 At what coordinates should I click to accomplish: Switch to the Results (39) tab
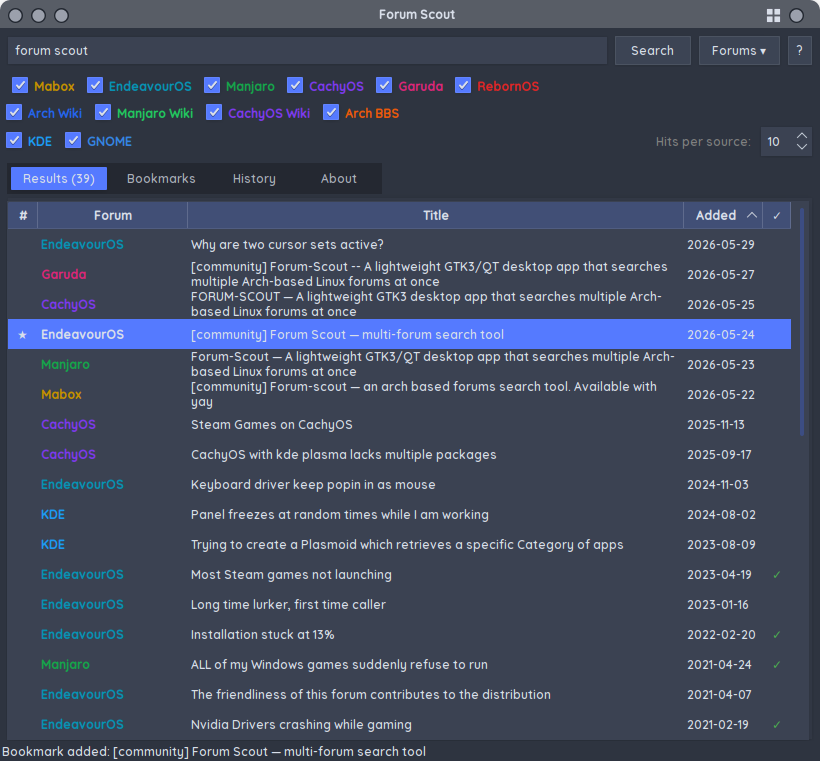(x=59, y=179)
